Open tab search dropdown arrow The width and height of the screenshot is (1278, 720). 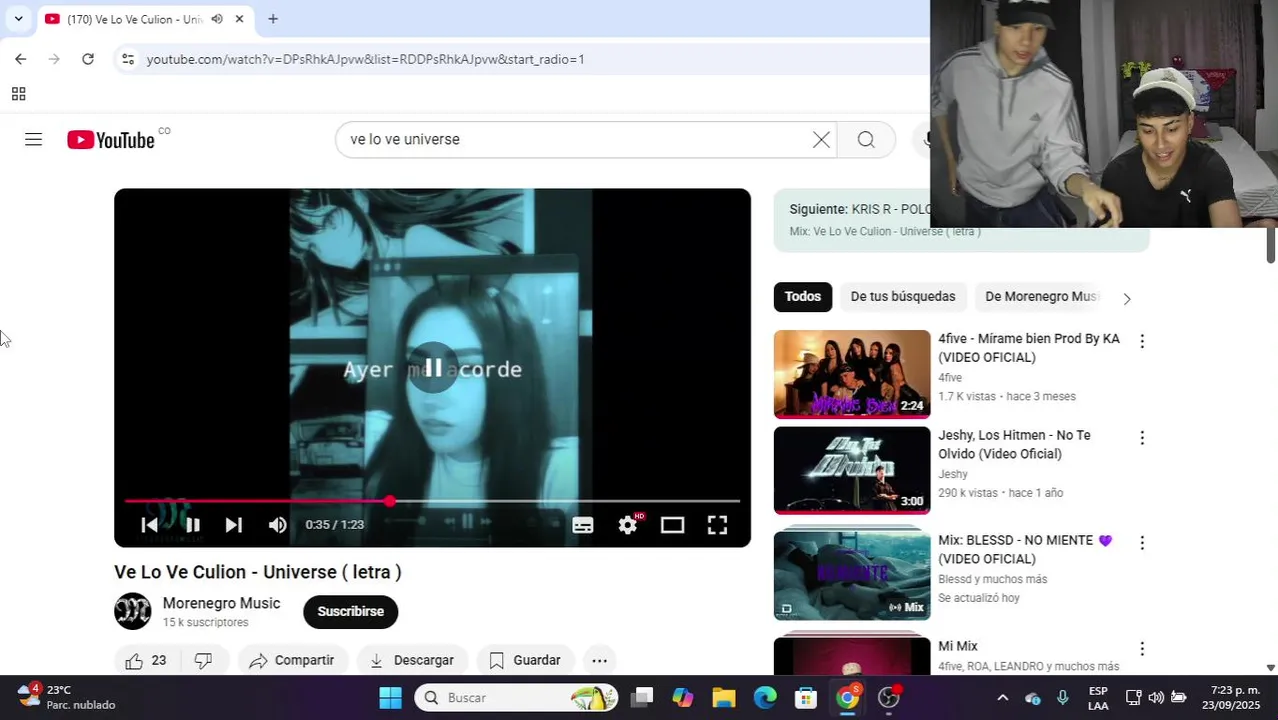click(18, 19)
